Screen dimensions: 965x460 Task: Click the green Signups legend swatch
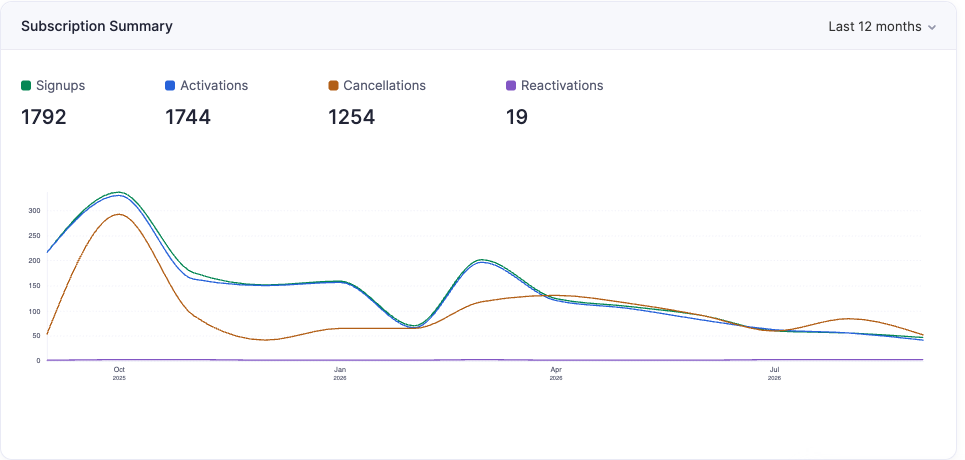coord(26,86)
